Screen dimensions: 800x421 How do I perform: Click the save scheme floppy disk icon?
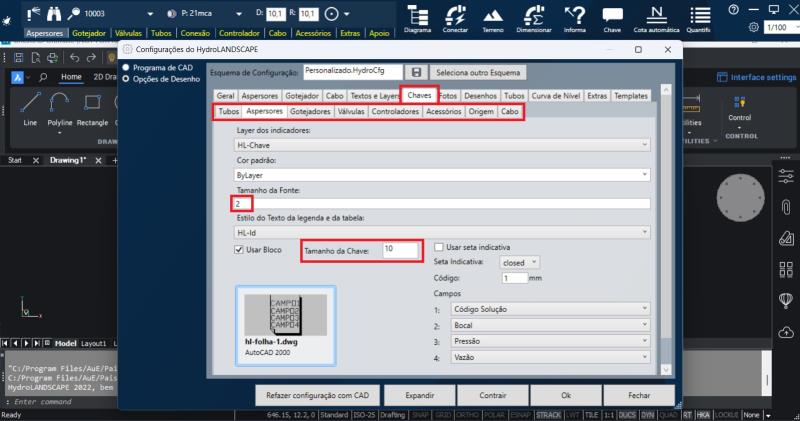click(416, 73)
